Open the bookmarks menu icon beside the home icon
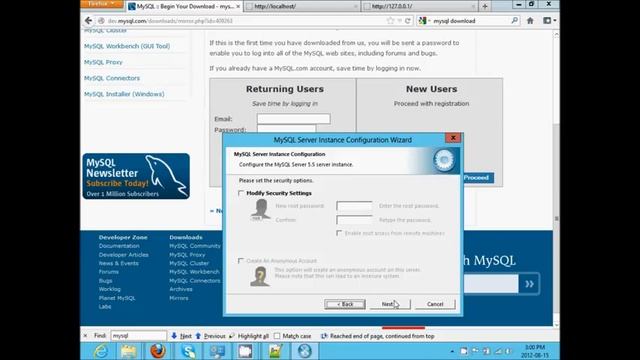The width and height of the screenshot is (640, 360). 549,20
